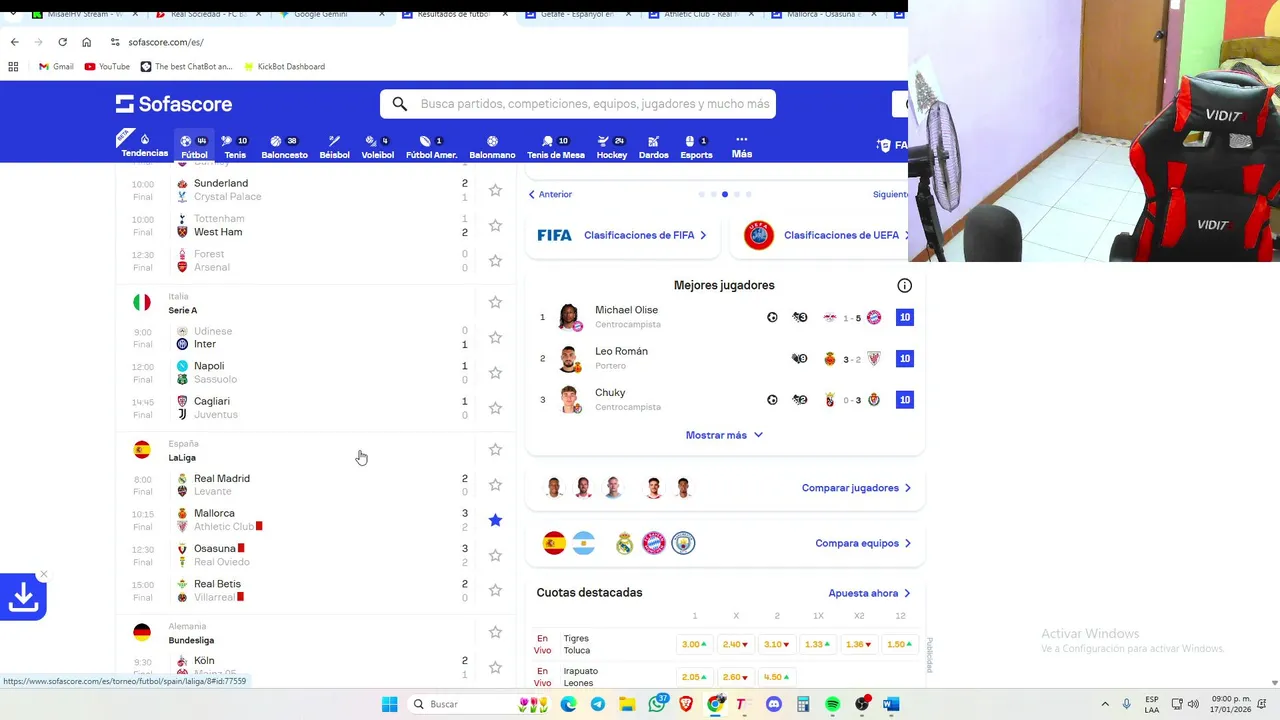The height and width of the screenshot is (720, 1280).
Task: Click the Real Madrid team logo in compare
Action: [624, 543]
